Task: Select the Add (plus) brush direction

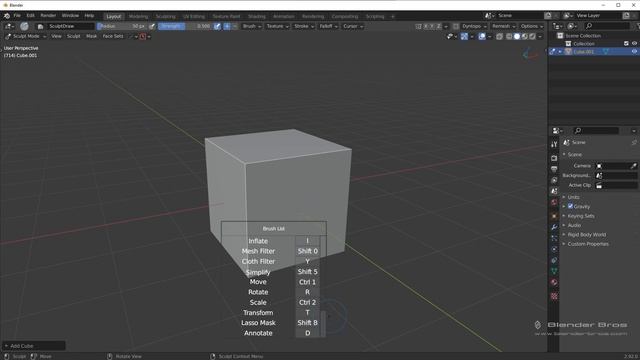Action: [227, 26]
